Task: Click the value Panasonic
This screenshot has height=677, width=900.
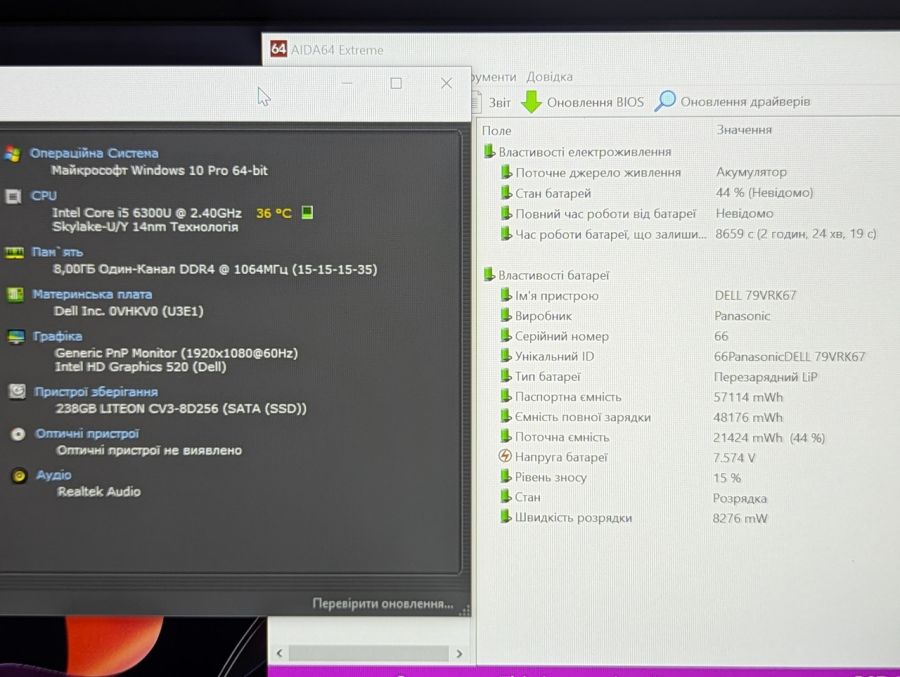Action: (742, 316)
